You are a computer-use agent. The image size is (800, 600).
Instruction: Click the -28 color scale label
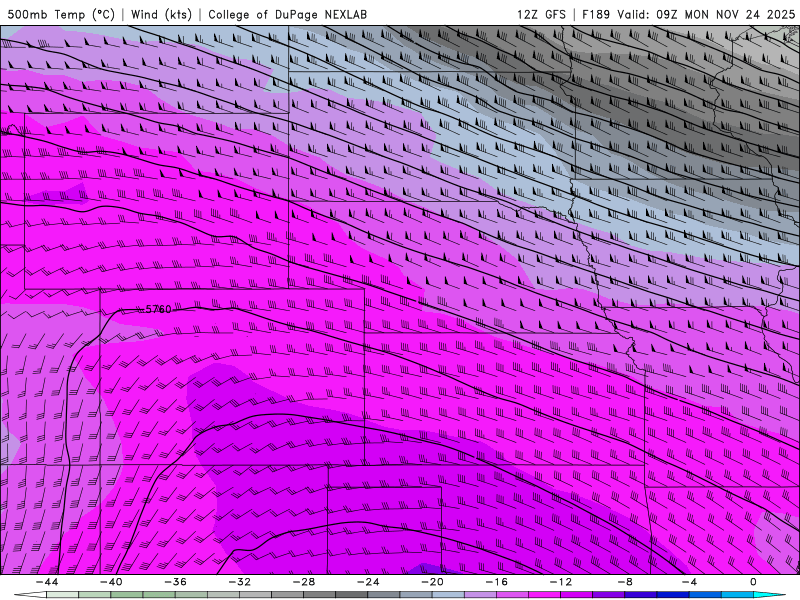(x=304, y=582)
